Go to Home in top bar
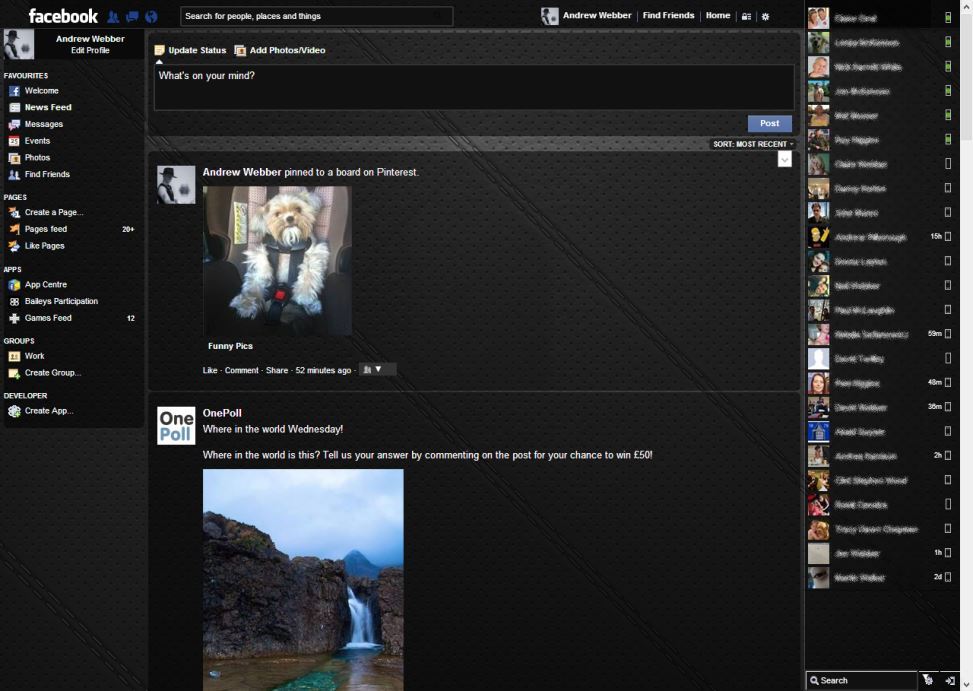Viewport: 973px width, 691px height. (717, 16)
